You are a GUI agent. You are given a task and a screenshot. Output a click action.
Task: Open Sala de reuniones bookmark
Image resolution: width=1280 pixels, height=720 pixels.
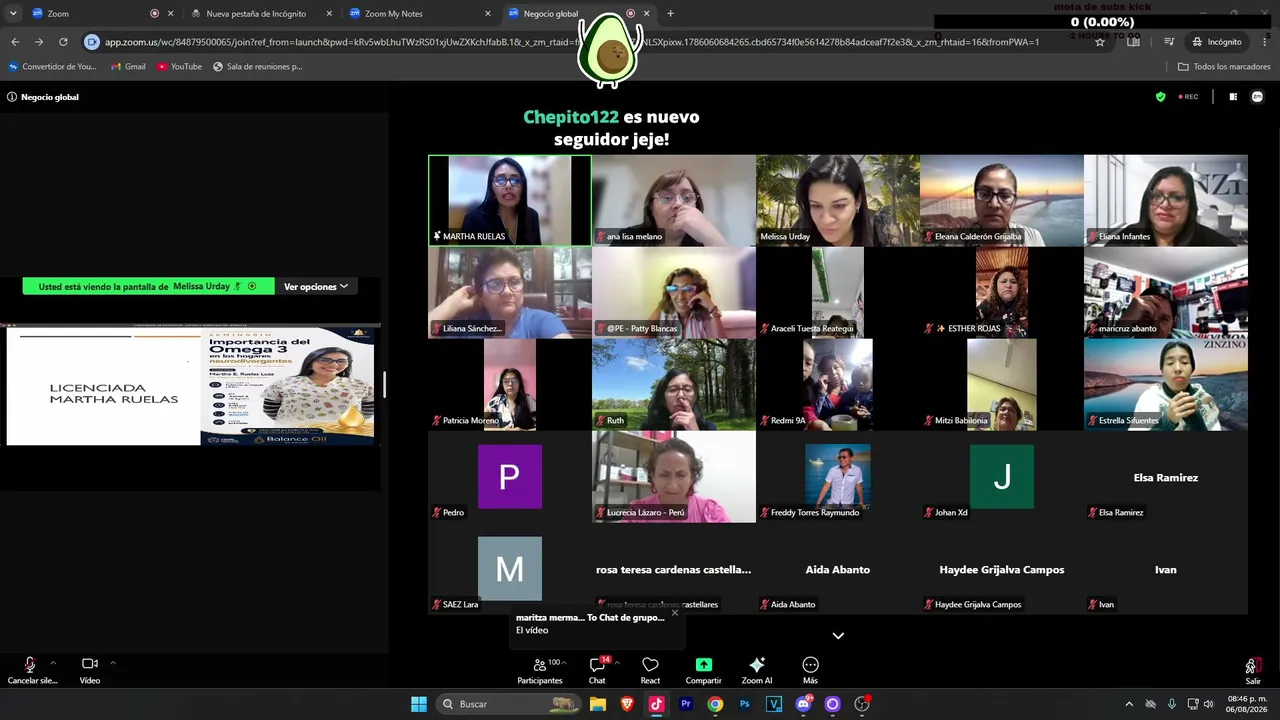click(257, 67)
